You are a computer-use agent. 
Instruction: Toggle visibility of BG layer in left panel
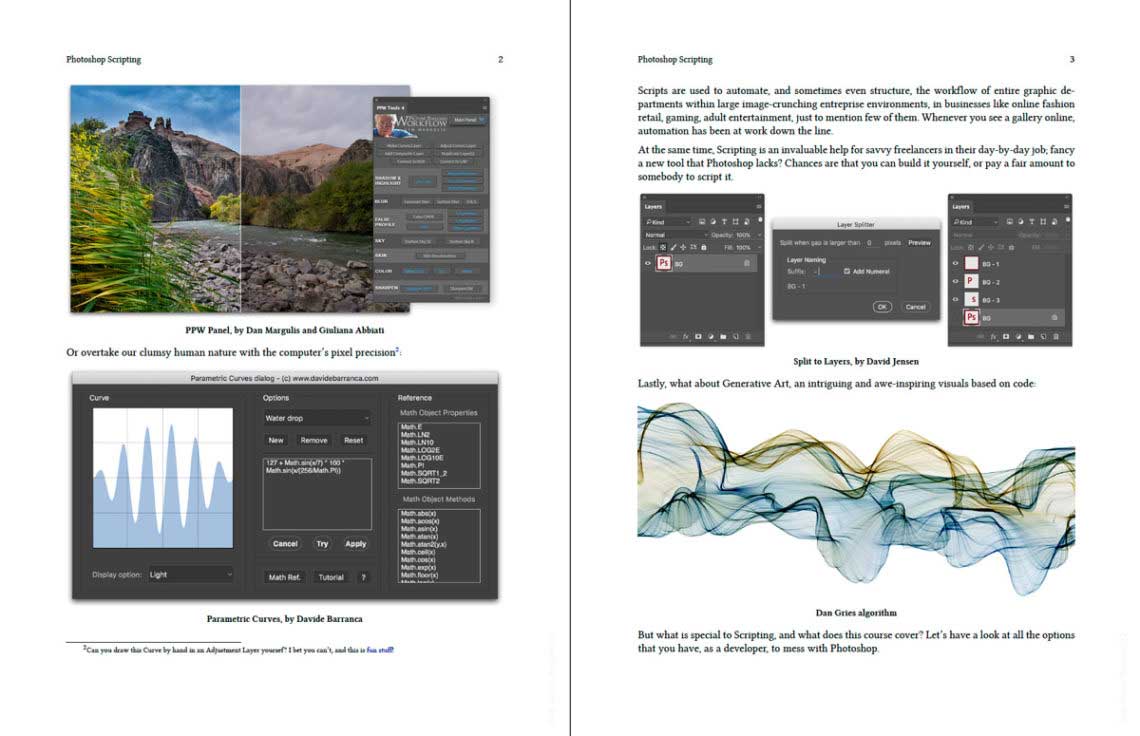647,263
